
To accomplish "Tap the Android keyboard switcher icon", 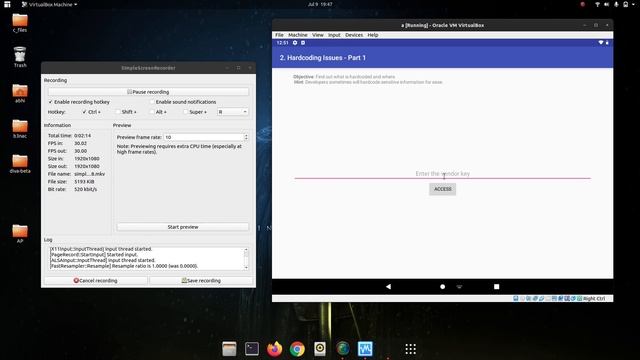I will (459, 287).
